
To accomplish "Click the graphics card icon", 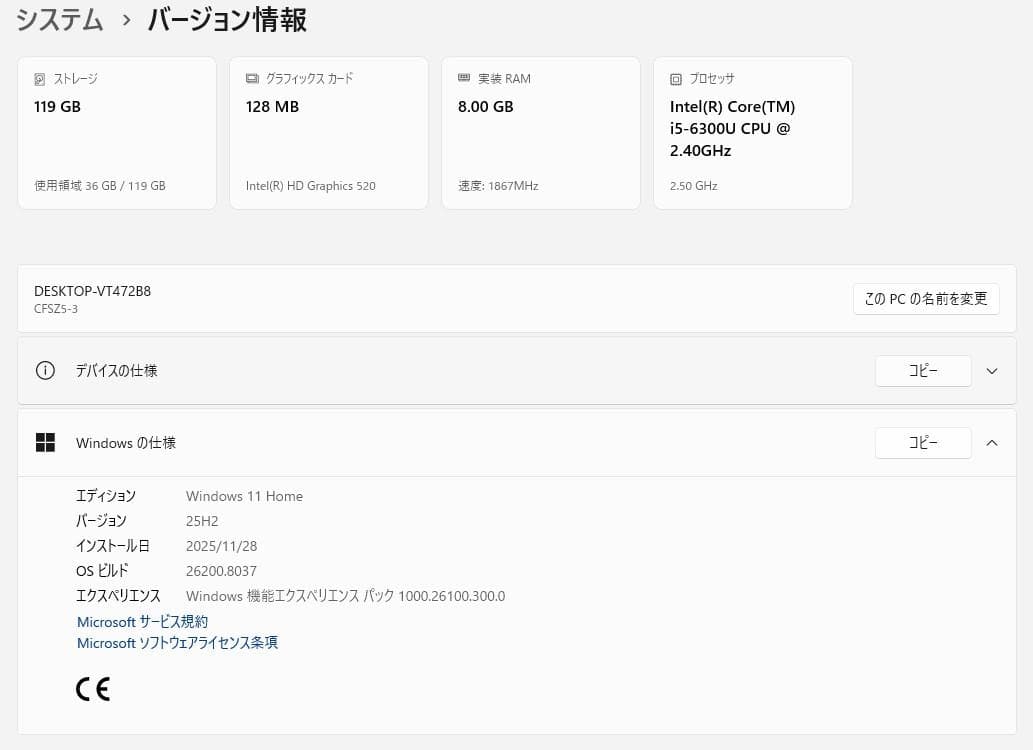I will pos(252,78).
